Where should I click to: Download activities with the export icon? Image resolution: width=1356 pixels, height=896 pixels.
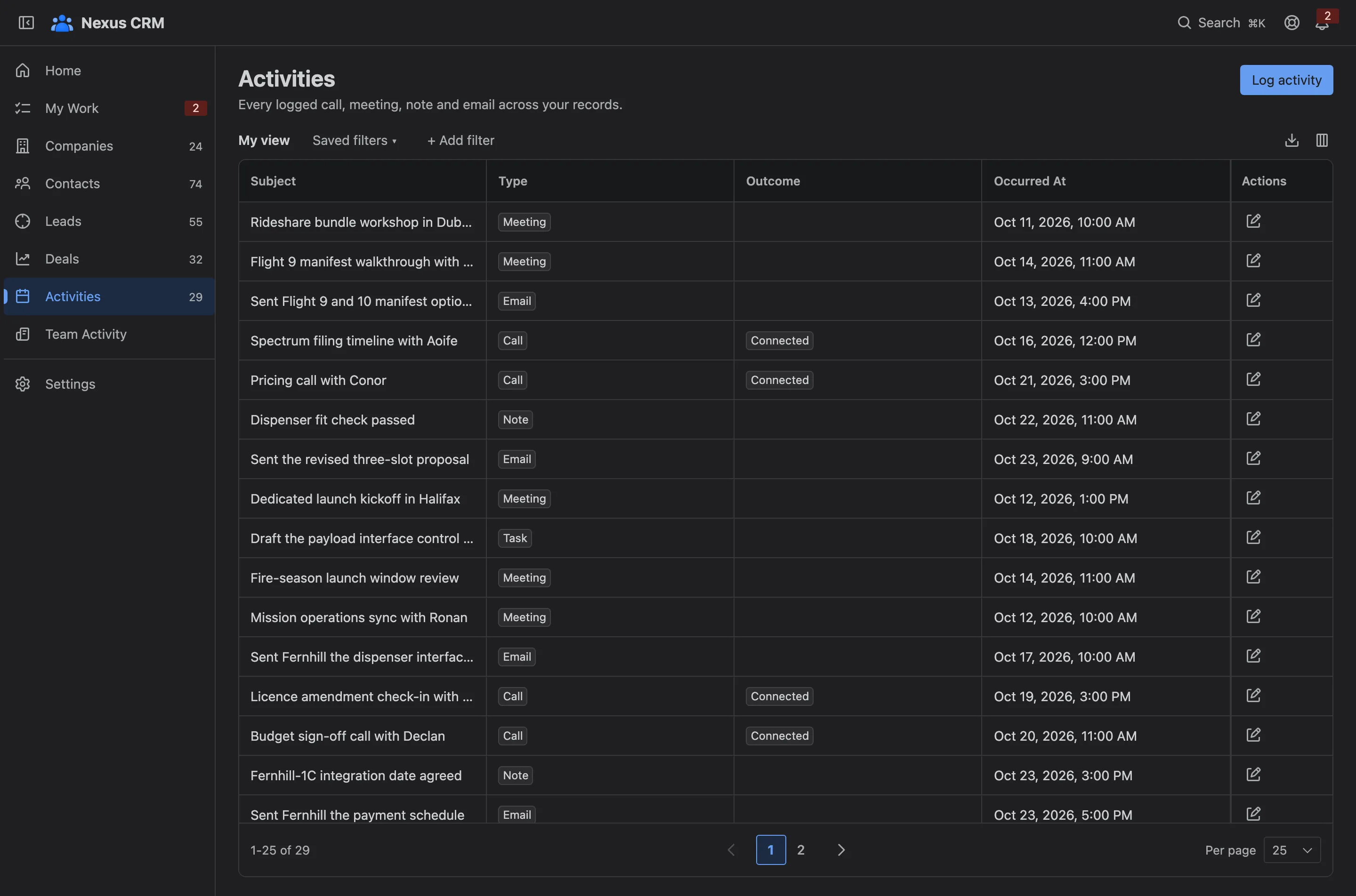[1291, 140]
